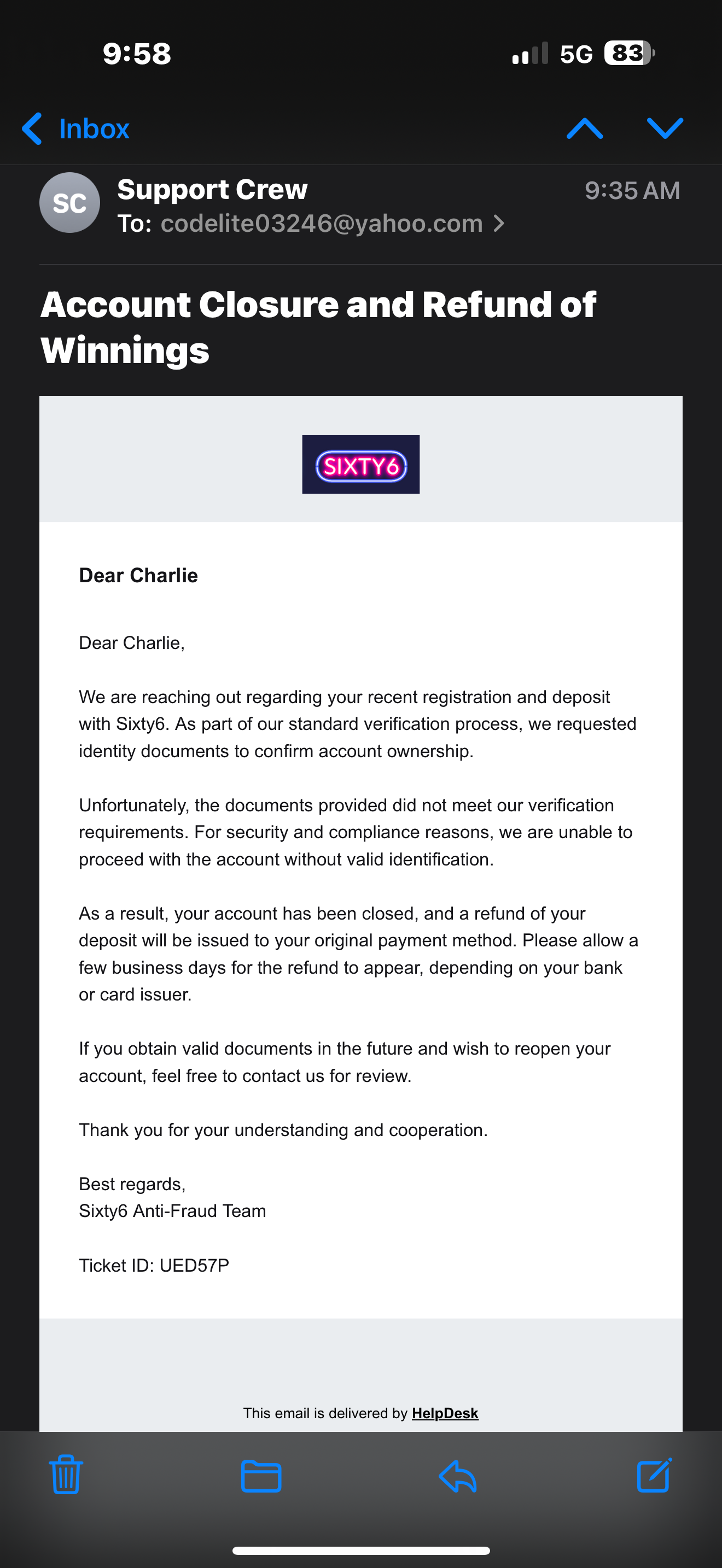This screenshot has height=1568, width=722.
Task: Tap the back chevron beside Inbox
Action: click(32, 128)
